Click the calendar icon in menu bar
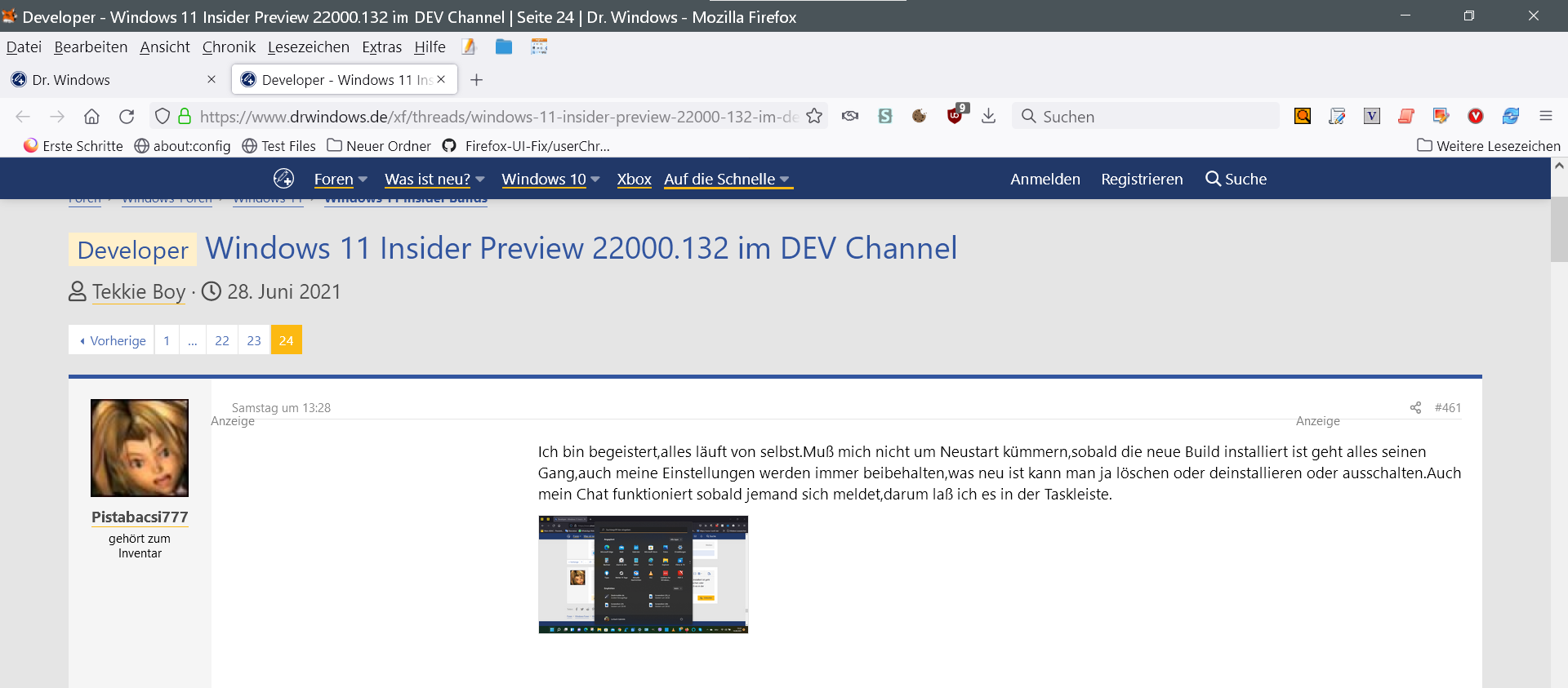The width and height of the screenshot is (1568, 688). coord(539,47)
